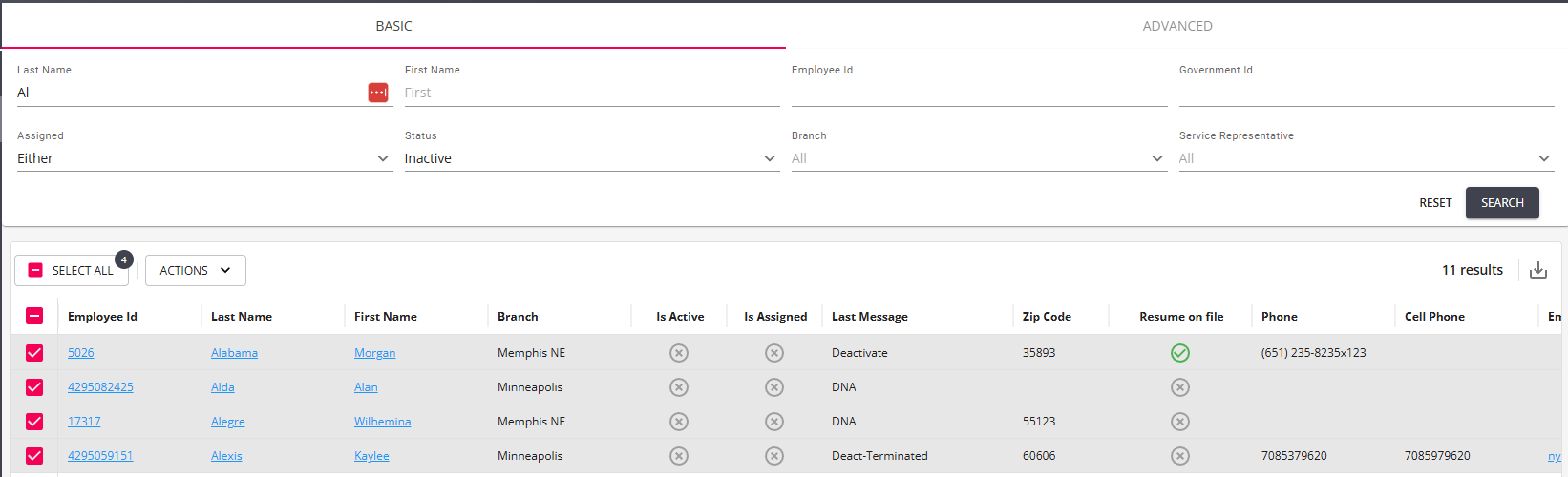Click Resume on file X icon for Alegre
The width and height of the screenshot is (1568, 477).
pyautogui.click(x=1180, y=422)
